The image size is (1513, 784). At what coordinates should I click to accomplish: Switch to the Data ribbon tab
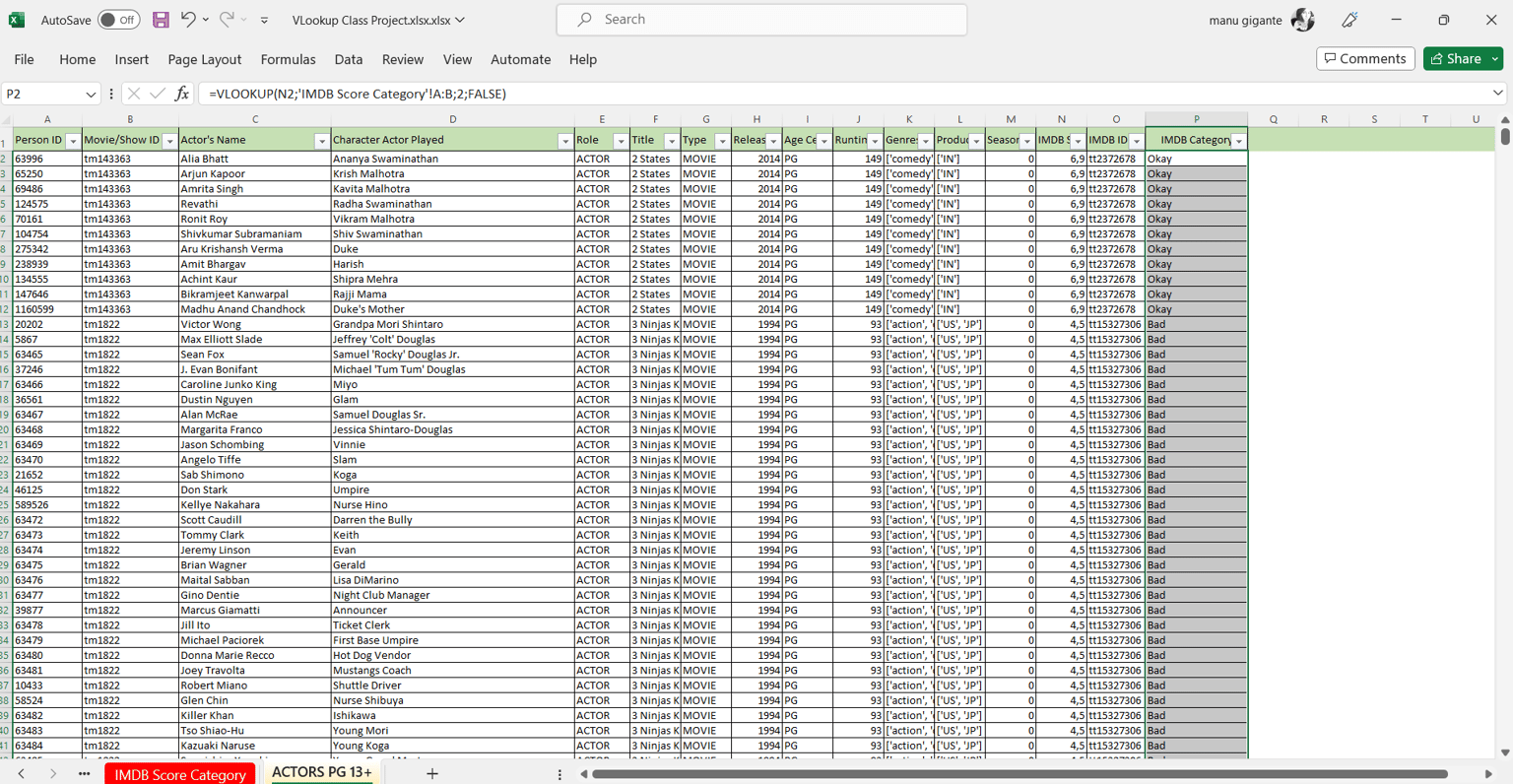click(x=349, y=59)
